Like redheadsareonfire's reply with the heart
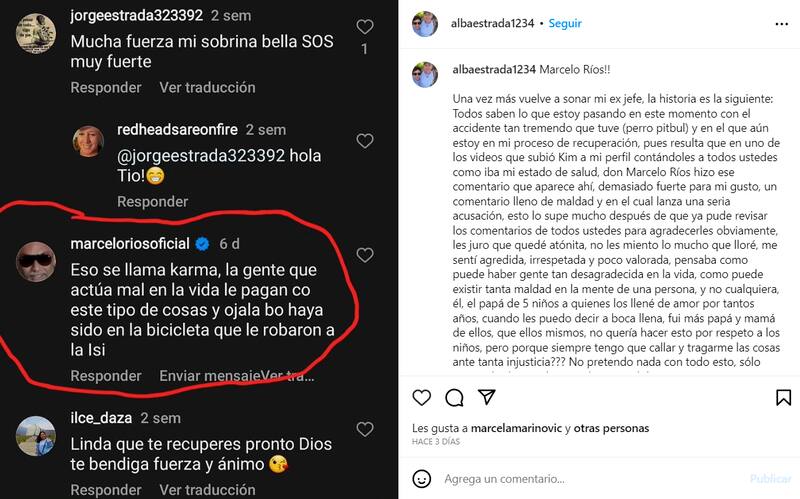The height and width of the screenshot is (499, 800). (364, 141)
